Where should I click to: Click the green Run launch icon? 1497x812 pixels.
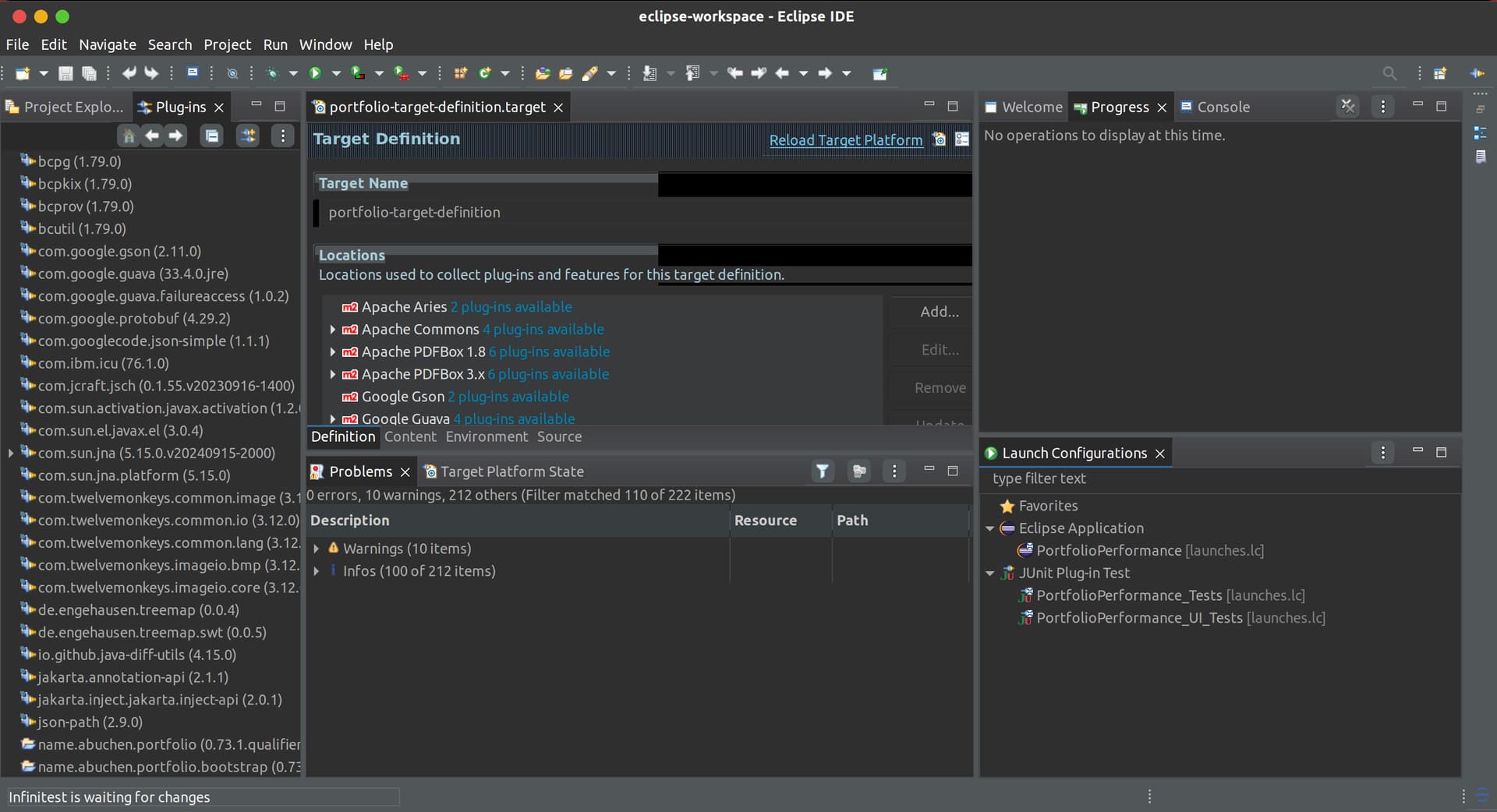[x=315, y=73]
